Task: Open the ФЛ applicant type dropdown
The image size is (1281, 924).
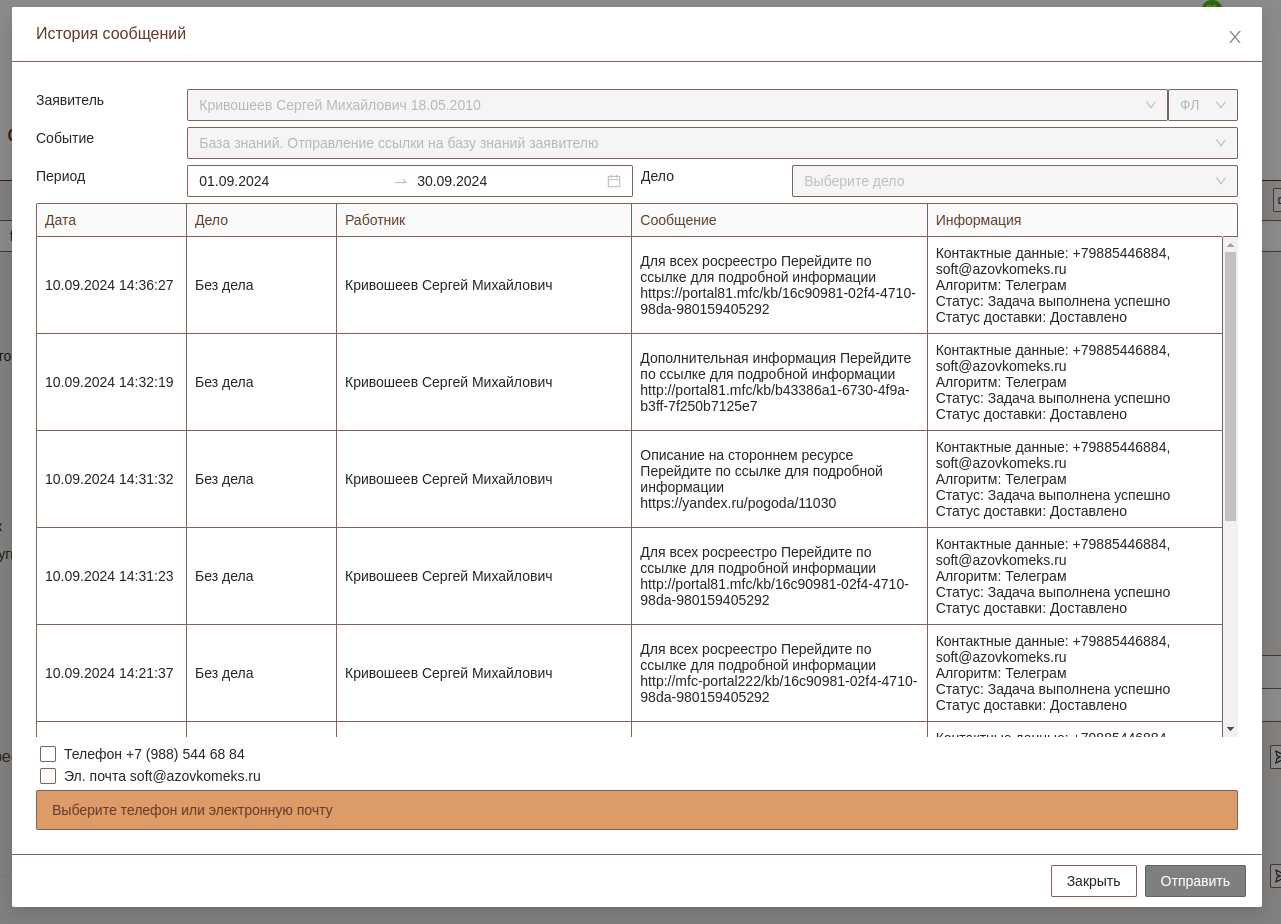Action: [1202, 105]
